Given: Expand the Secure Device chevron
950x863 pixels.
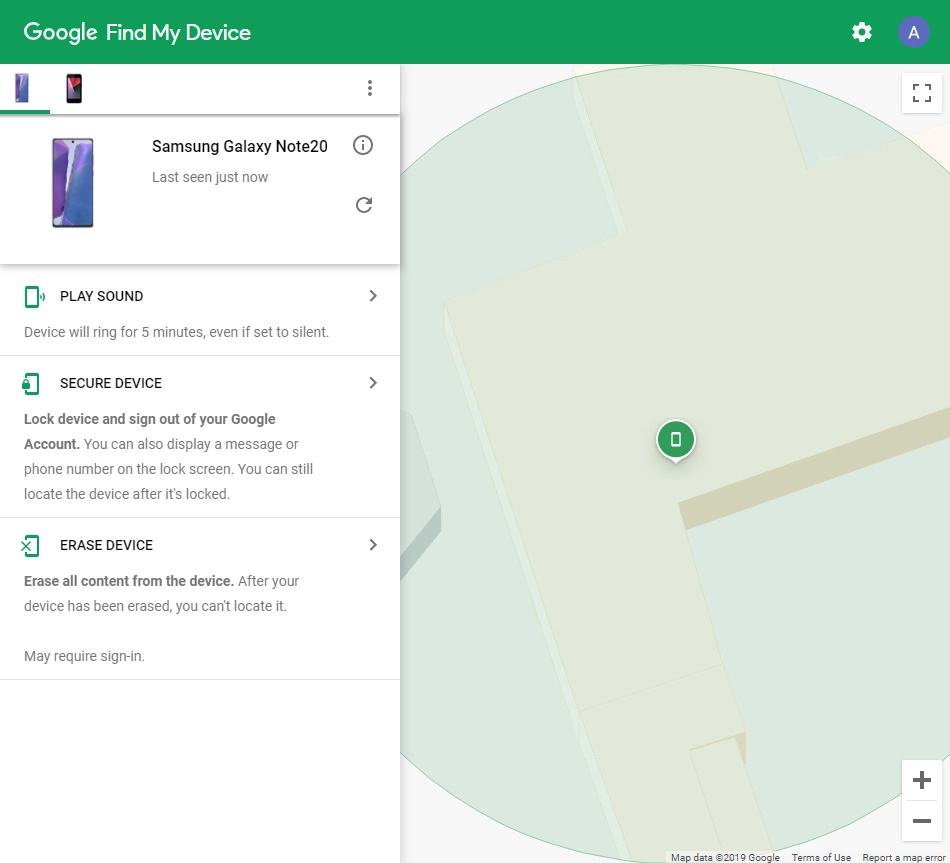Looking at the screenshot, I should (373, 382).
